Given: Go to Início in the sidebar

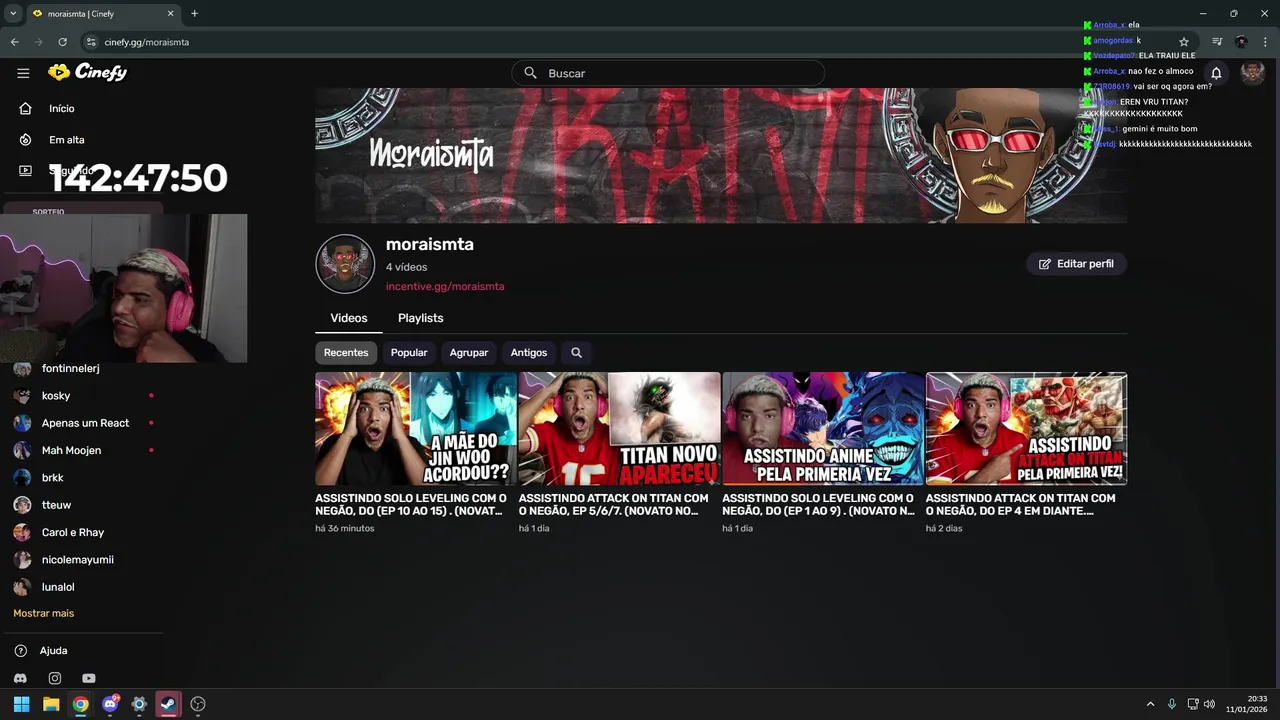Looking at the screenshot, I should click(61, 108).
